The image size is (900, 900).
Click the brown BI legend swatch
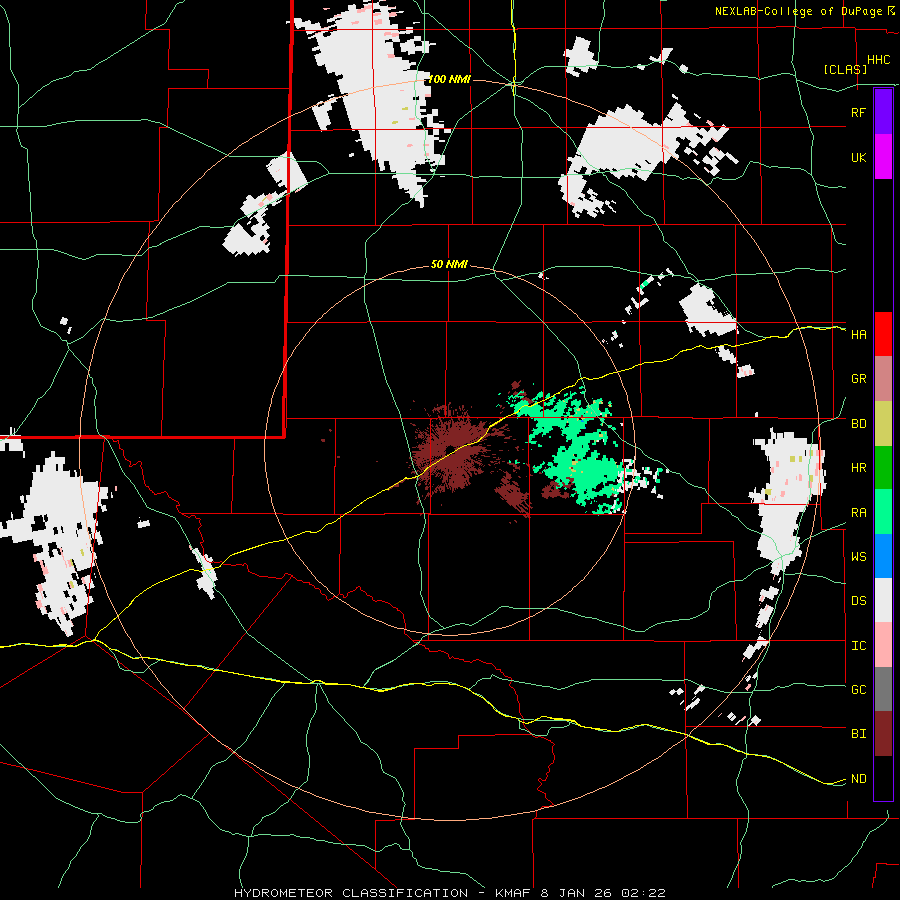click(883, 734)
